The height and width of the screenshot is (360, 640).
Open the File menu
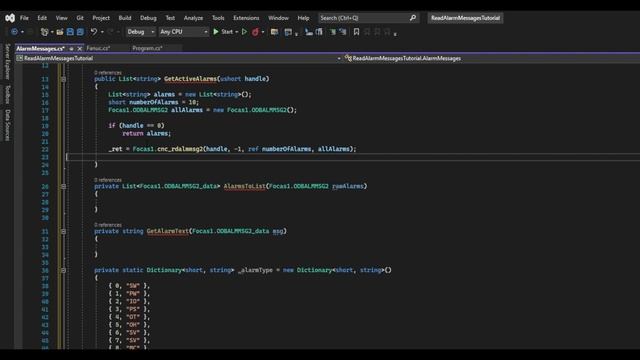click(x=24, y=18)
